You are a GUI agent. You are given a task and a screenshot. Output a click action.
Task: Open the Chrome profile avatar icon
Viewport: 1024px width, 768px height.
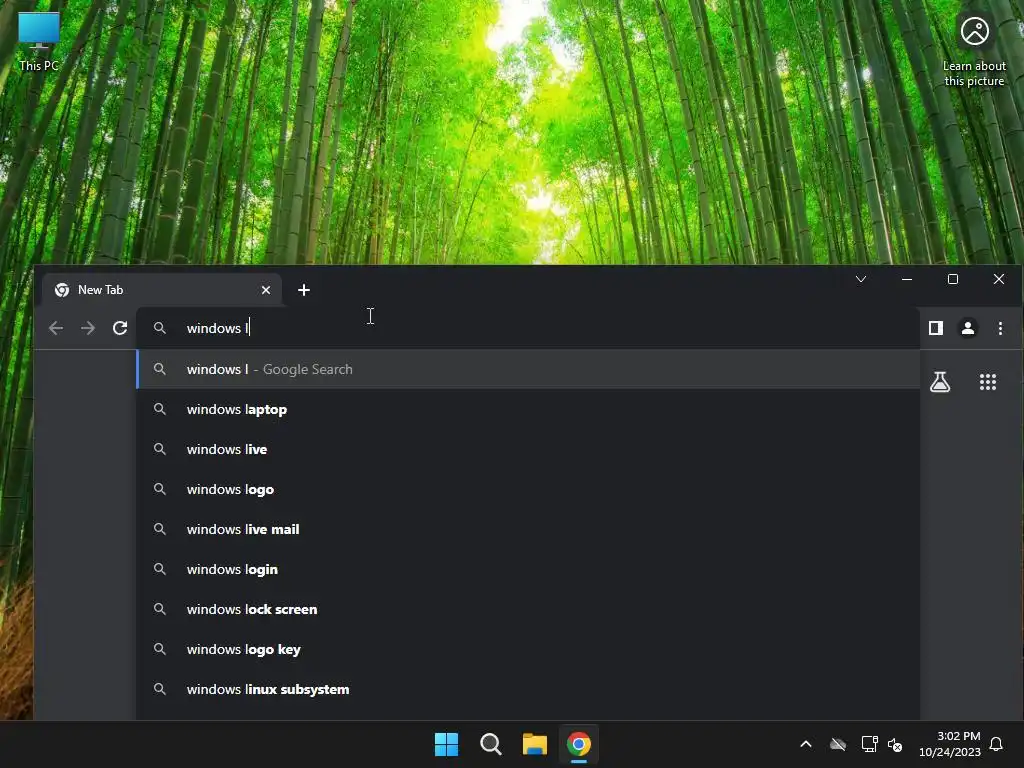click(968, 328)
